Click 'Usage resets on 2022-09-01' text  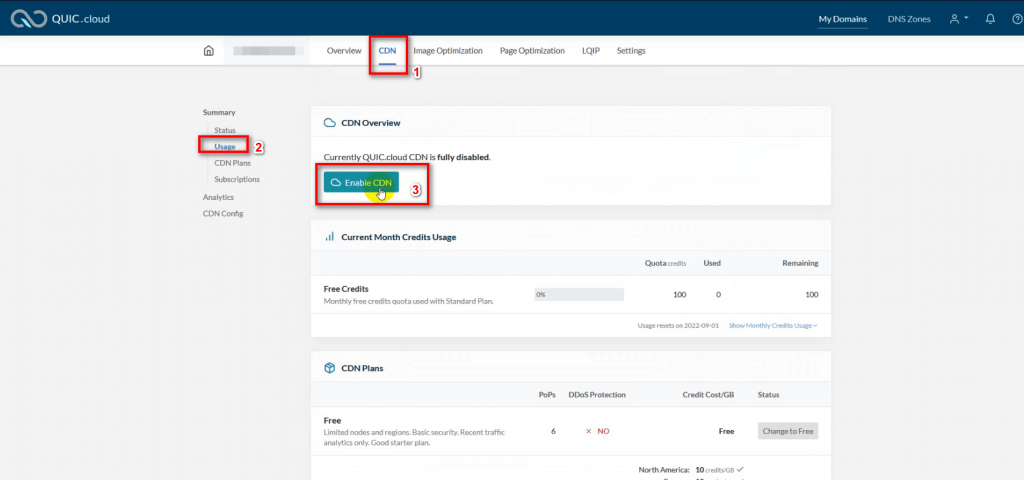pyautogui.click(x=678, y=325)
